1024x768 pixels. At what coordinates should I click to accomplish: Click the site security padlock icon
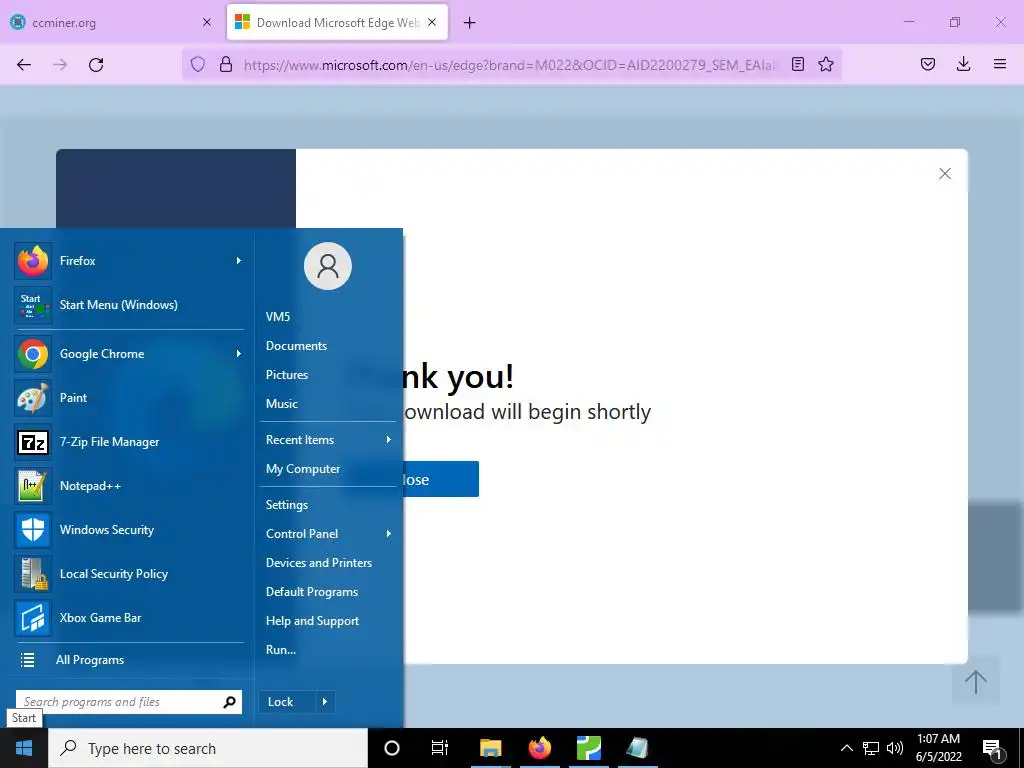[x=226, y=65]
